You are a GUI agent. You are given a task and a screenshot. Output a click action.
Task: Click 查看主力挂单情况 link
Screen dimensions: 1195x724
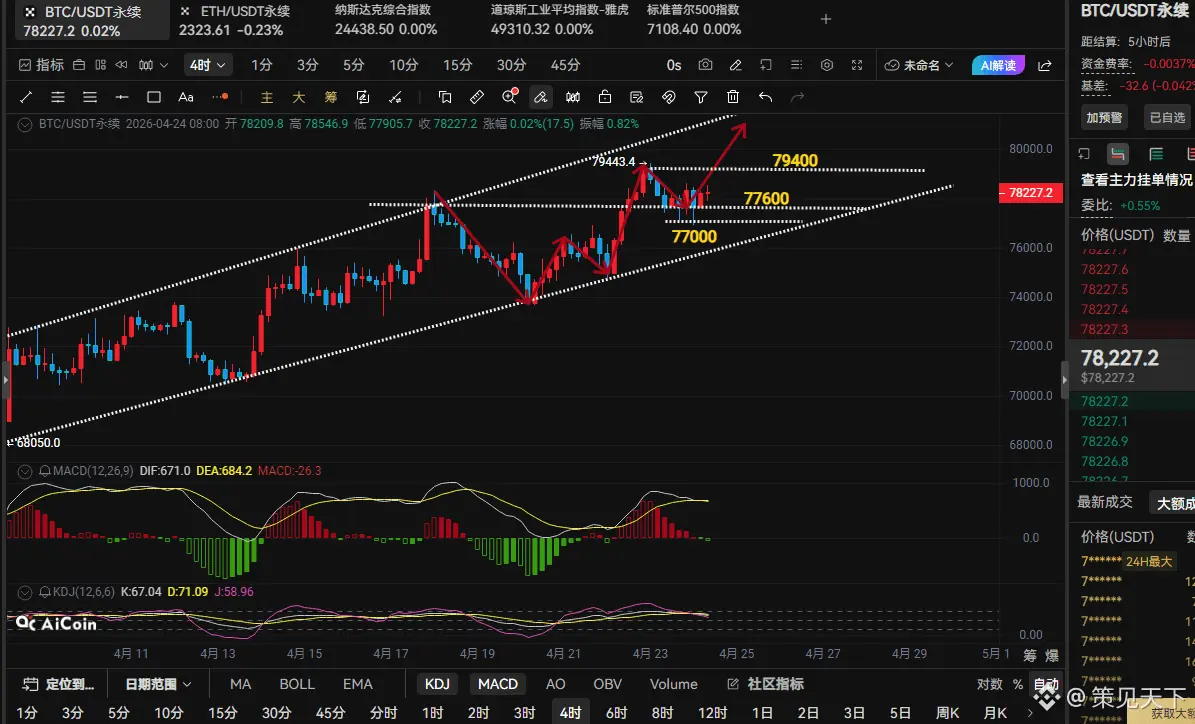[1136, 179]
